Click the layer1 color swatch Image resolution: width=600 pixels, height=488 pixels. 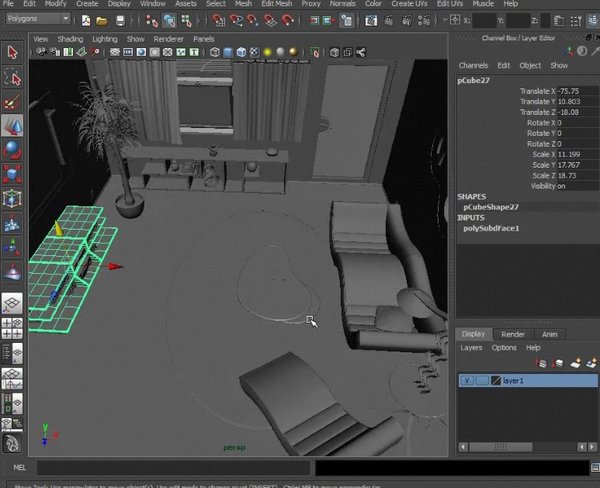[x=496, y=380]
